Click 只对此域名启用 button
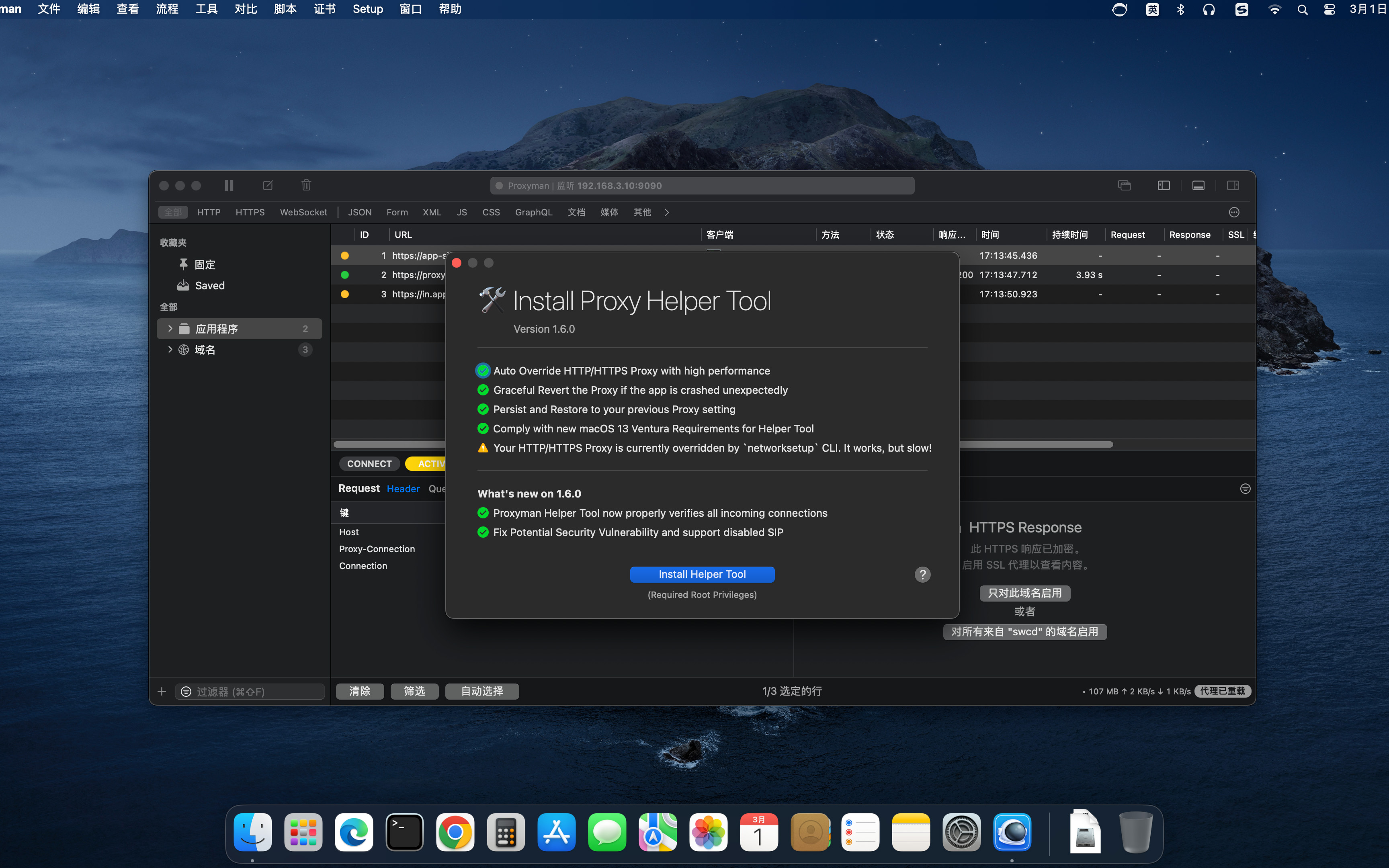Screen dimensions: 1389x868 pos(1025,593)
